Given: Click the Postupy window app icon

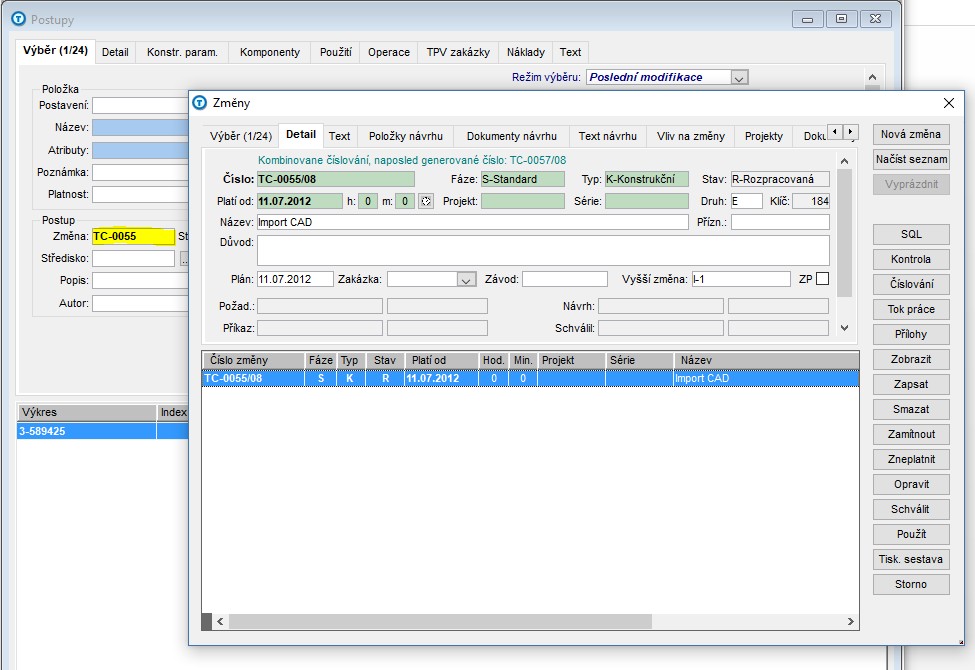Looking at the screenshot, I should (19, 19).
